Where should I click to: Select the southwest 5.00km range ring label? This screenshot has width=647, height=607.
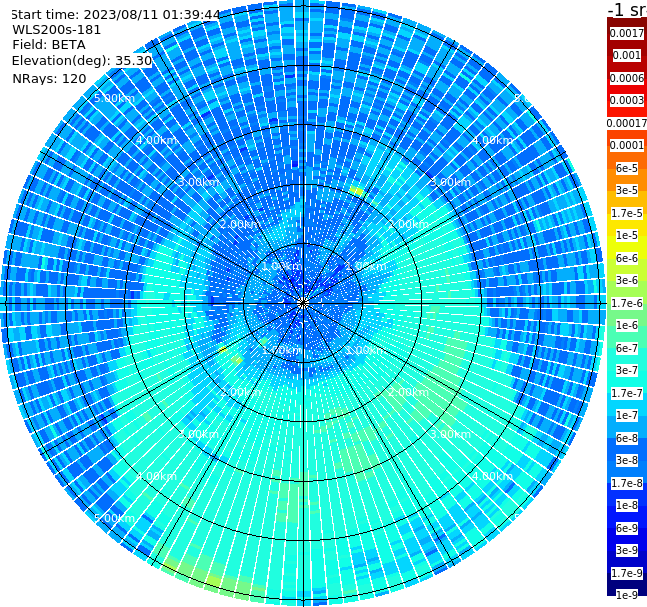(x=114, y=518)
